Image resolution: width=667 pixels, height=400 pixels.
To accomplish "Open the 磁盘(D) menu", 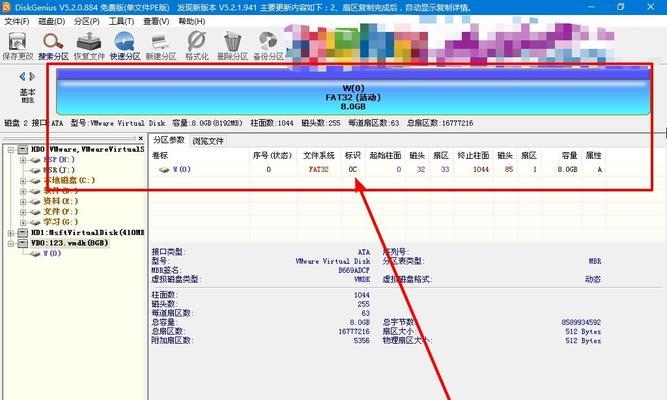I will pyautogui.click(x=51, y=21).
